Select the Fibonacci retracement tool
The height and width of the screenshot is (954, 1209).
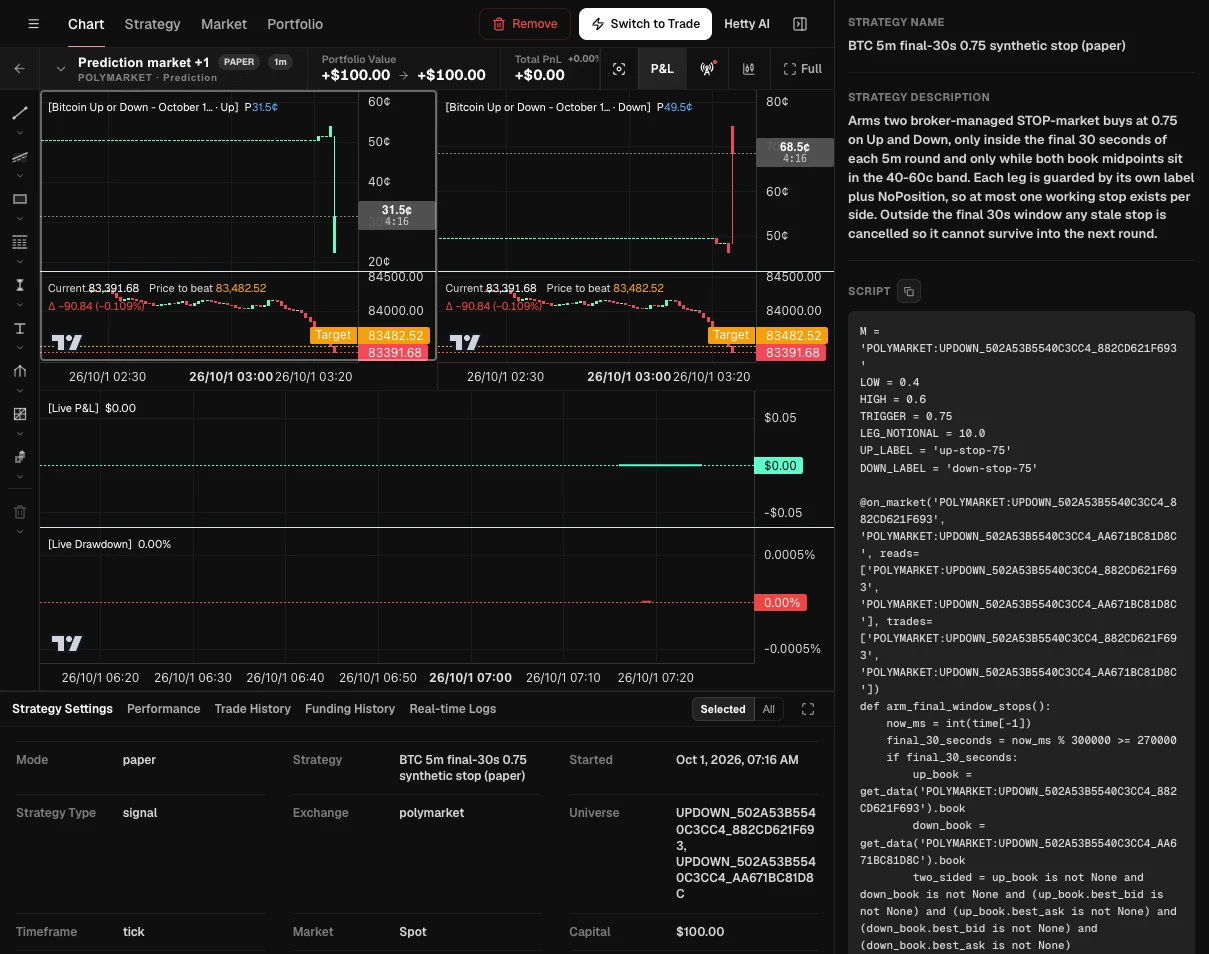point(20,242)
